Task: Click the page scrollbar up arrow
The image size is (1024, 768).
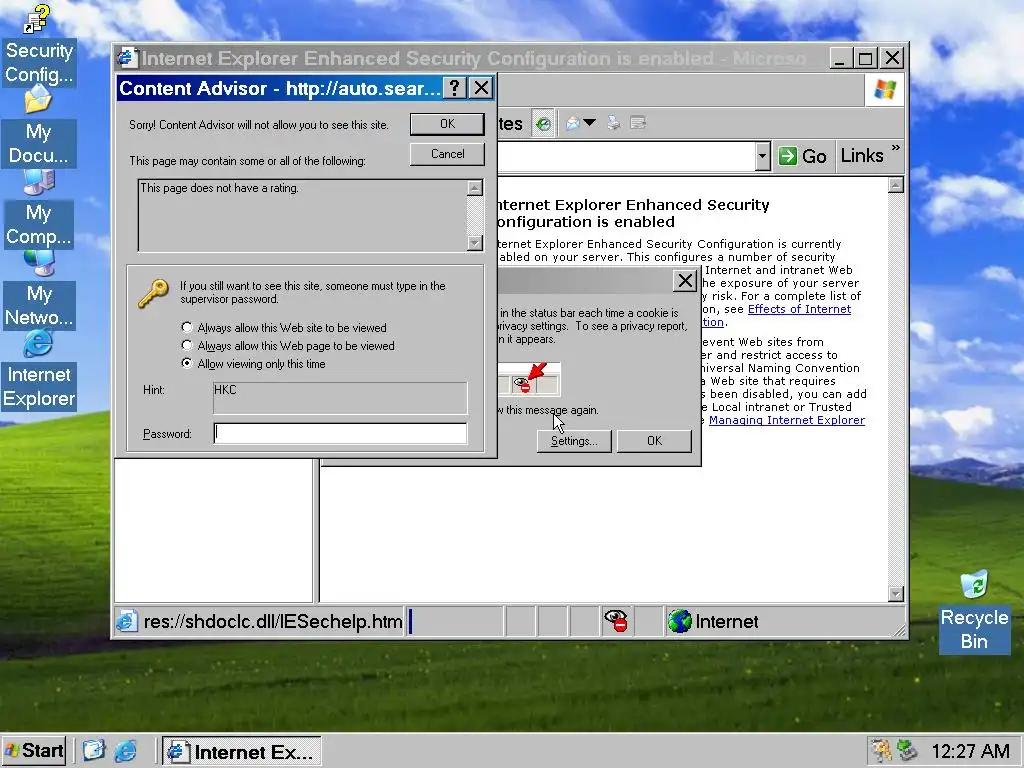Action: (x=896, y=185)
